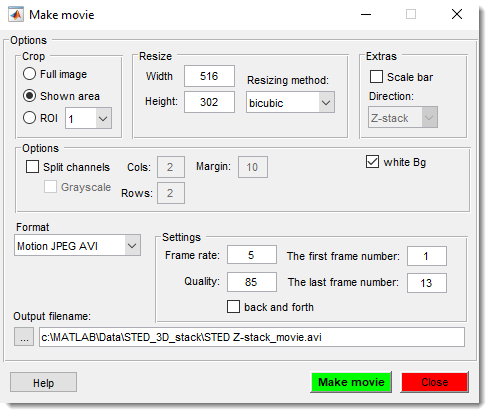This screenshot has width=491, height=415.
Task: Choose the Shown area radio button
Action: click(x=29, y=96)
